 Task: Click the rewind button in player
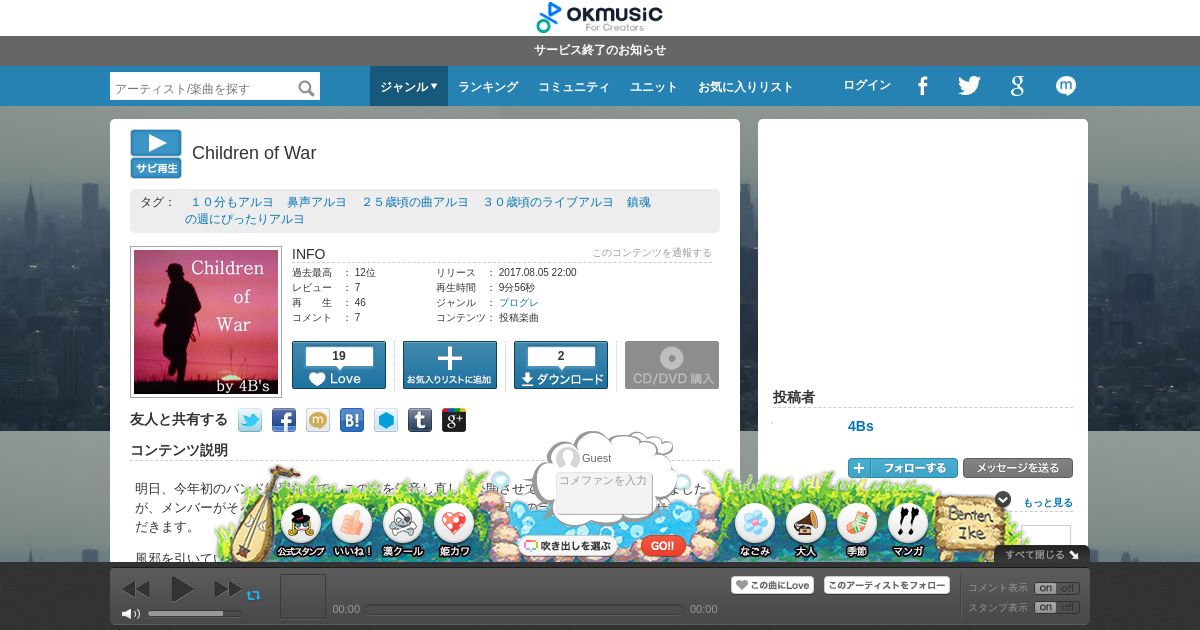136,589
